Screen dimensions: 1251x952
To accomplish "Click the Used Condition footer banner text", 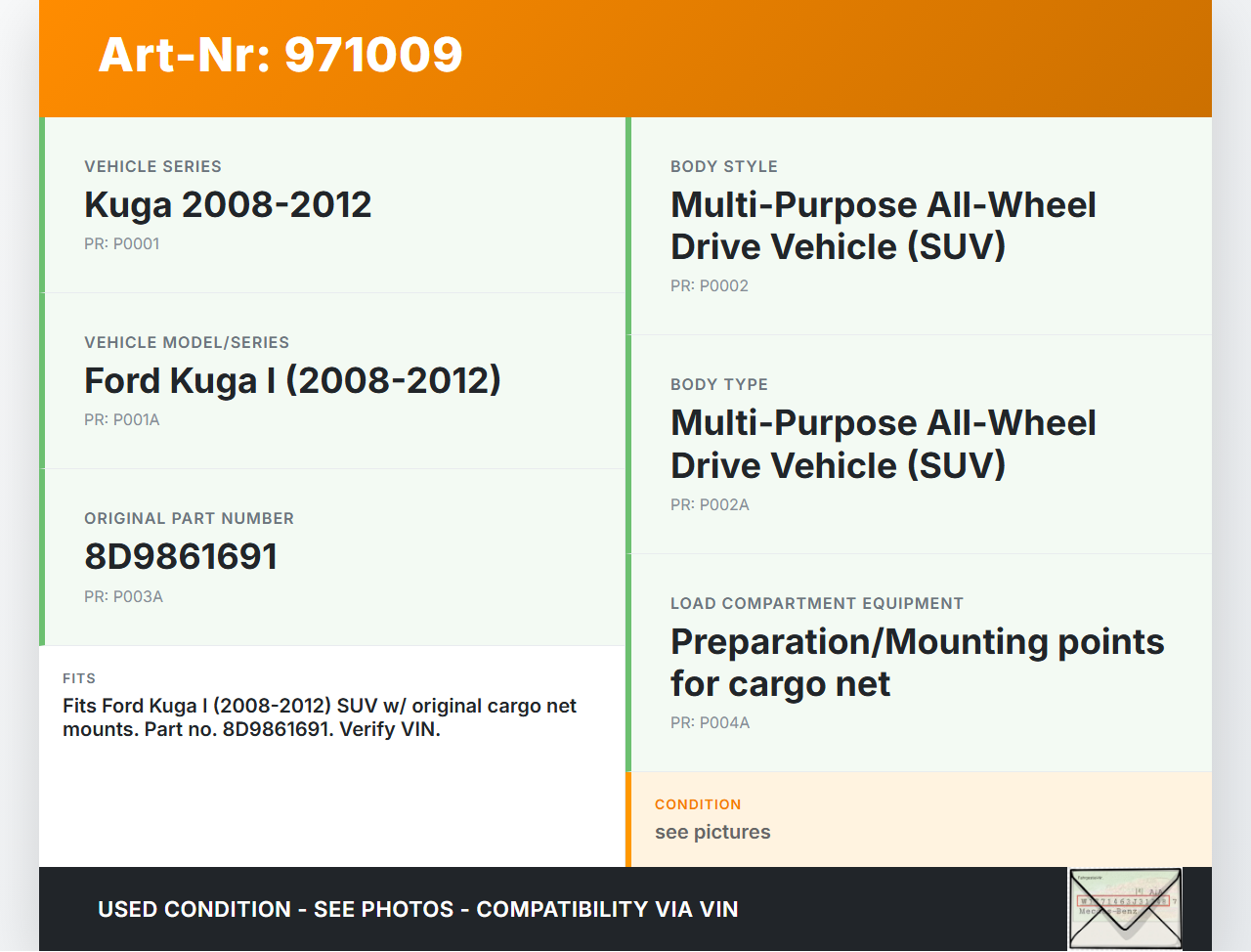I will coord(417,910).
